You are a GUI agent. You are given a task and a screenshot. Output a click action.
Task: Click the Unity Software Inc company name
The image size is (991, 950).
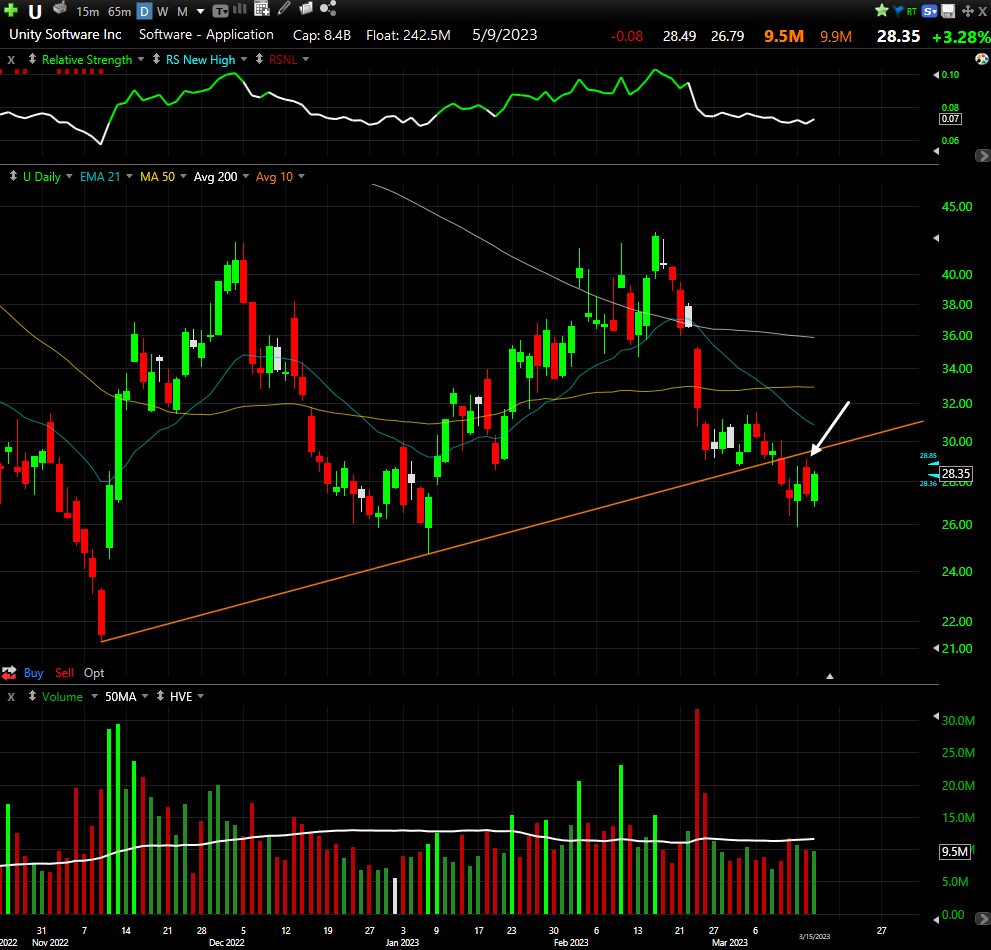point(65,35)
